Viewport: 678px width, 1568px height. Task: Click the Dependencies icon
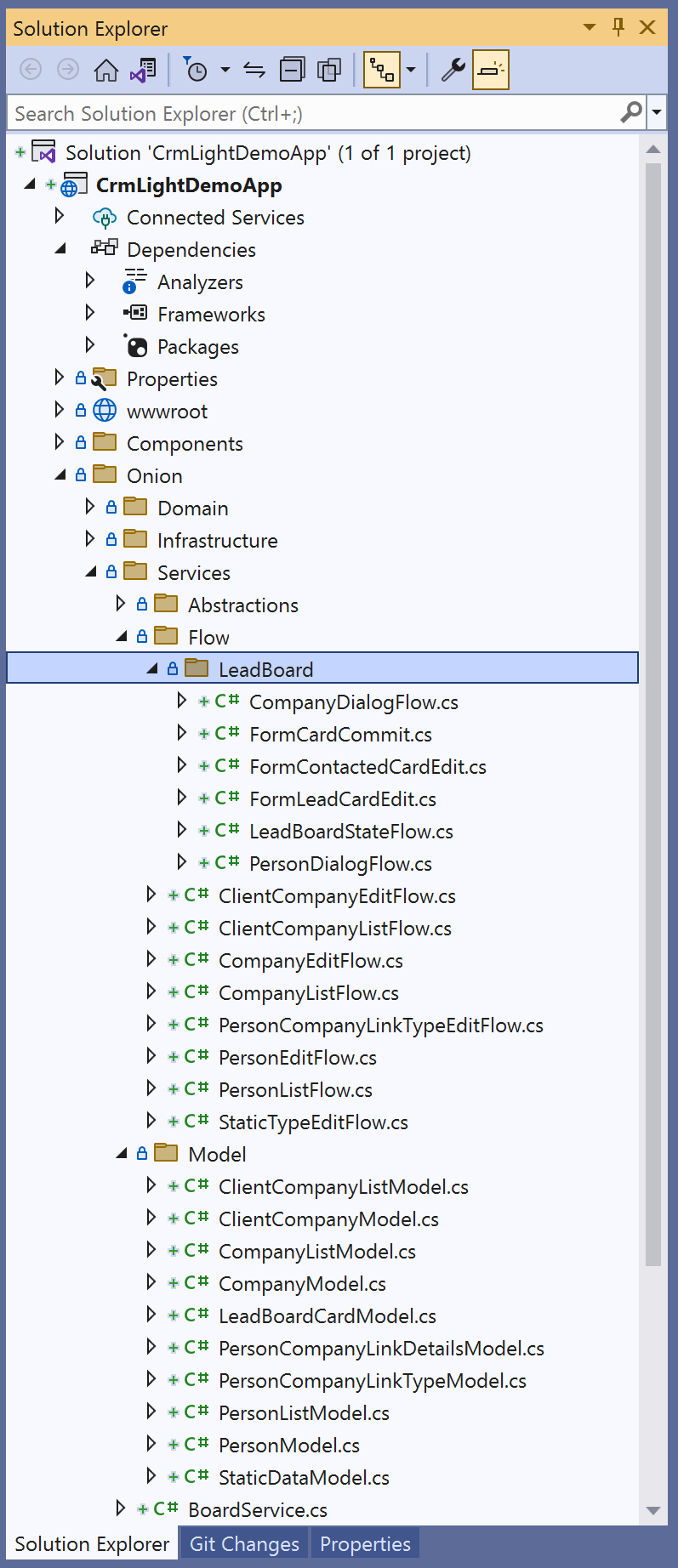[105, 248]
